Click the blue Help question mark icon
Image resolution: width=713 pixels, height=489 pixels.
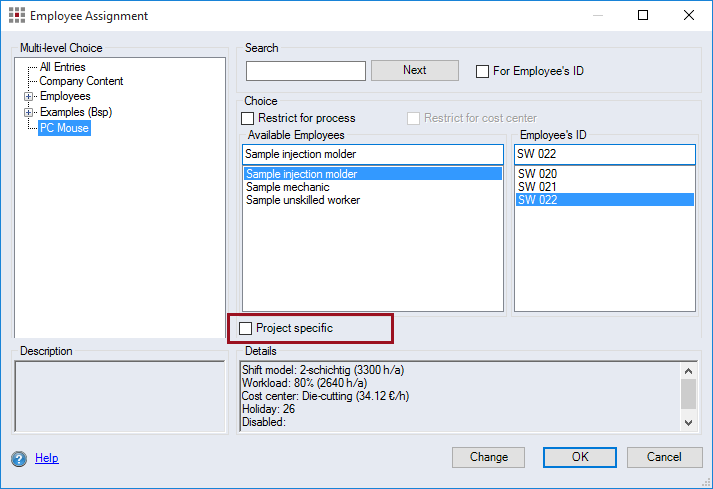[19, 459]
